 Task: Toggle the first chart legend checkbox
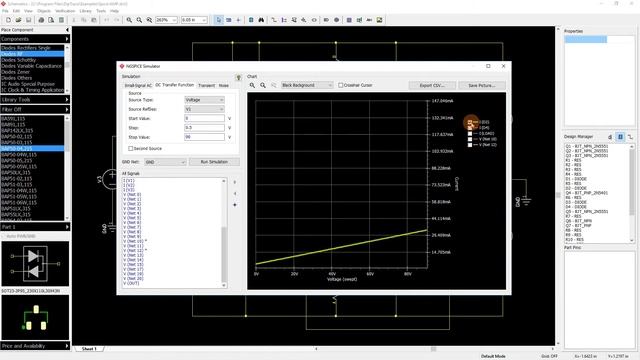(x=470, y=122)
